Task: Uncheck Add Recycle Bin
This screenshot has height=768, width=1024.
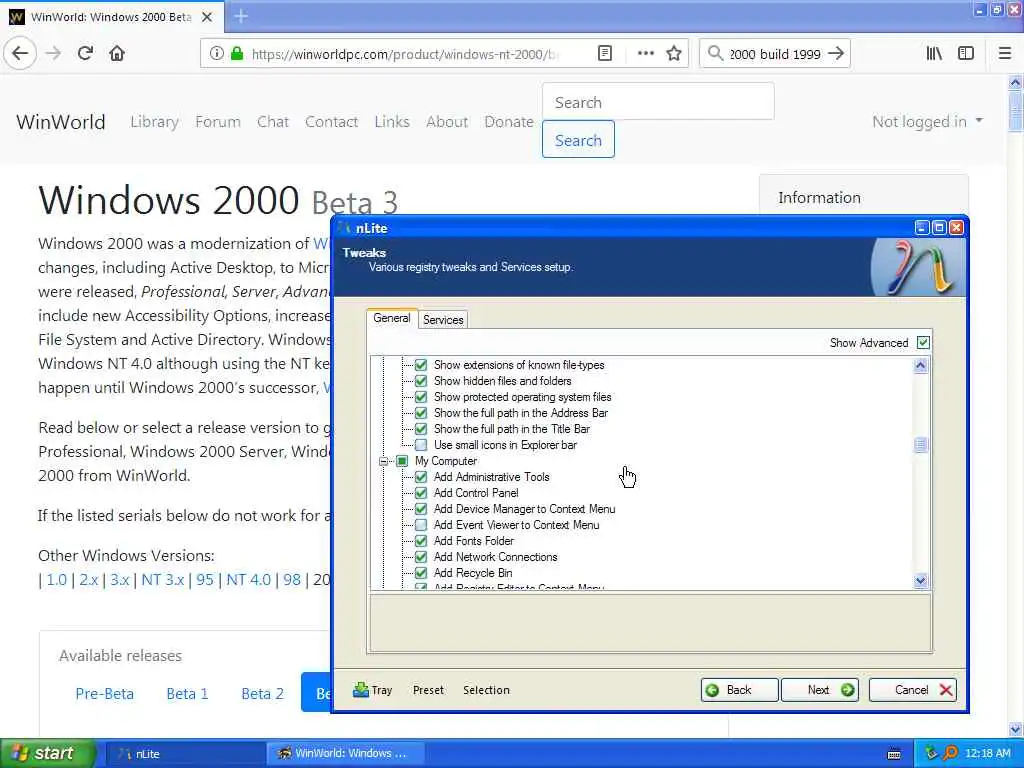Action: (421, 573)
